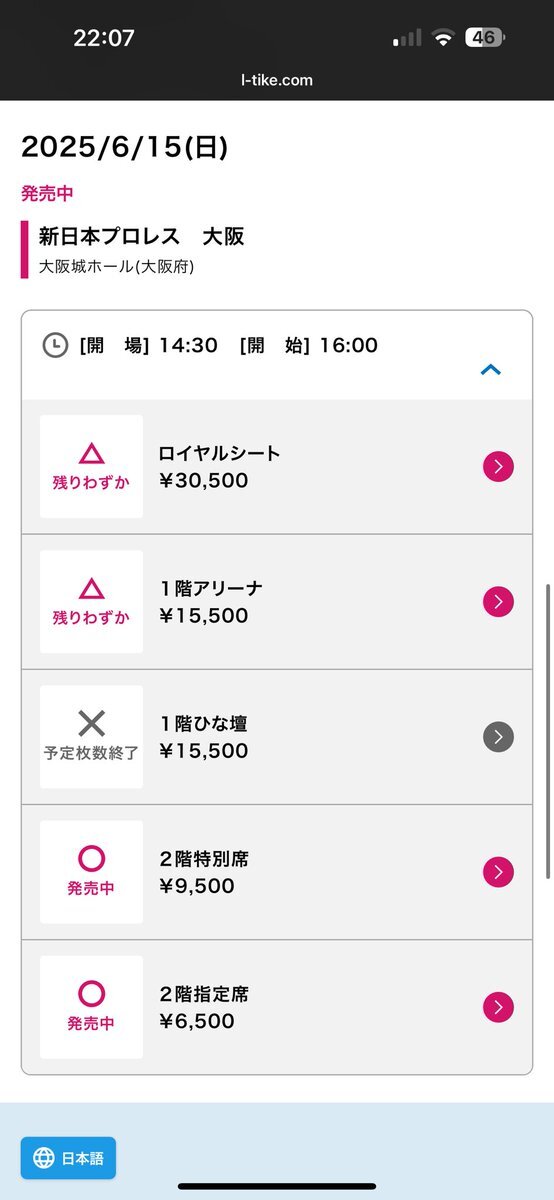Screen dimensions: 554x1200
Task: Select the 2階指定席 ¥6,500 row
Action: 277,1007
